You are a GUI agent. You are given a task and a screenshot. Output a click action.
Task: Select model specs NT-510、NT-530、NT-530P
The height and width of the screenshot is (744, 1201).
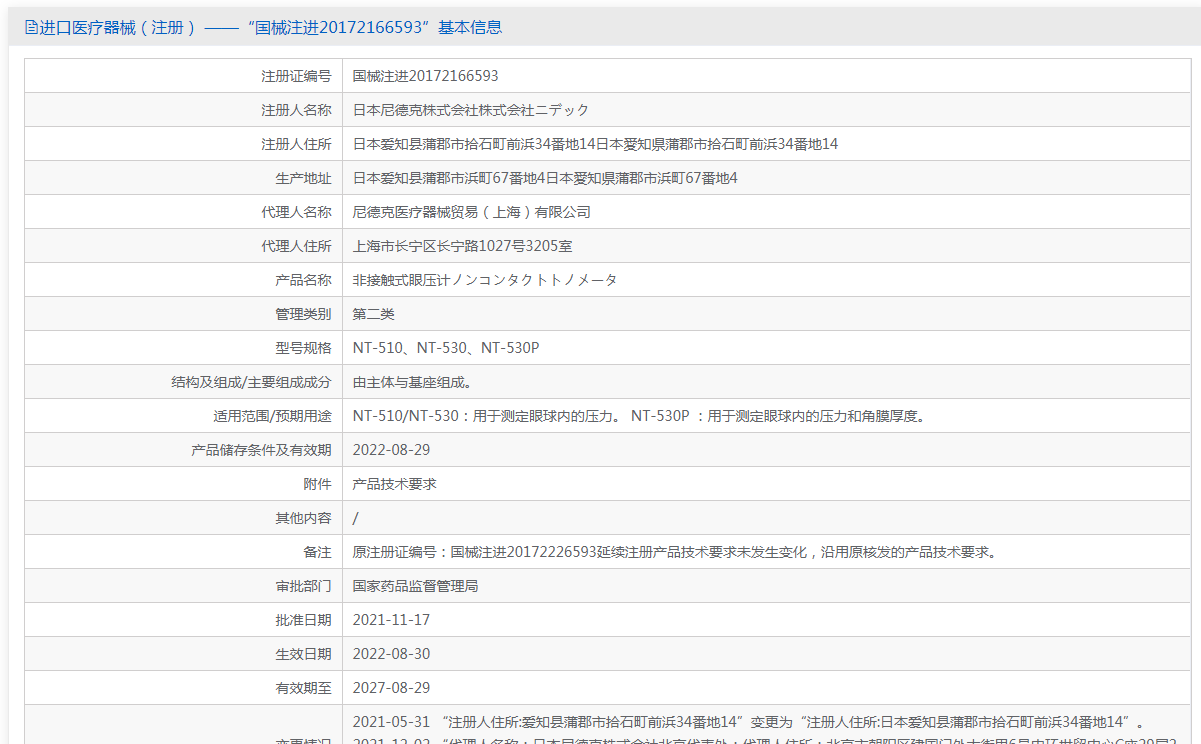click(x=446, y=348)
